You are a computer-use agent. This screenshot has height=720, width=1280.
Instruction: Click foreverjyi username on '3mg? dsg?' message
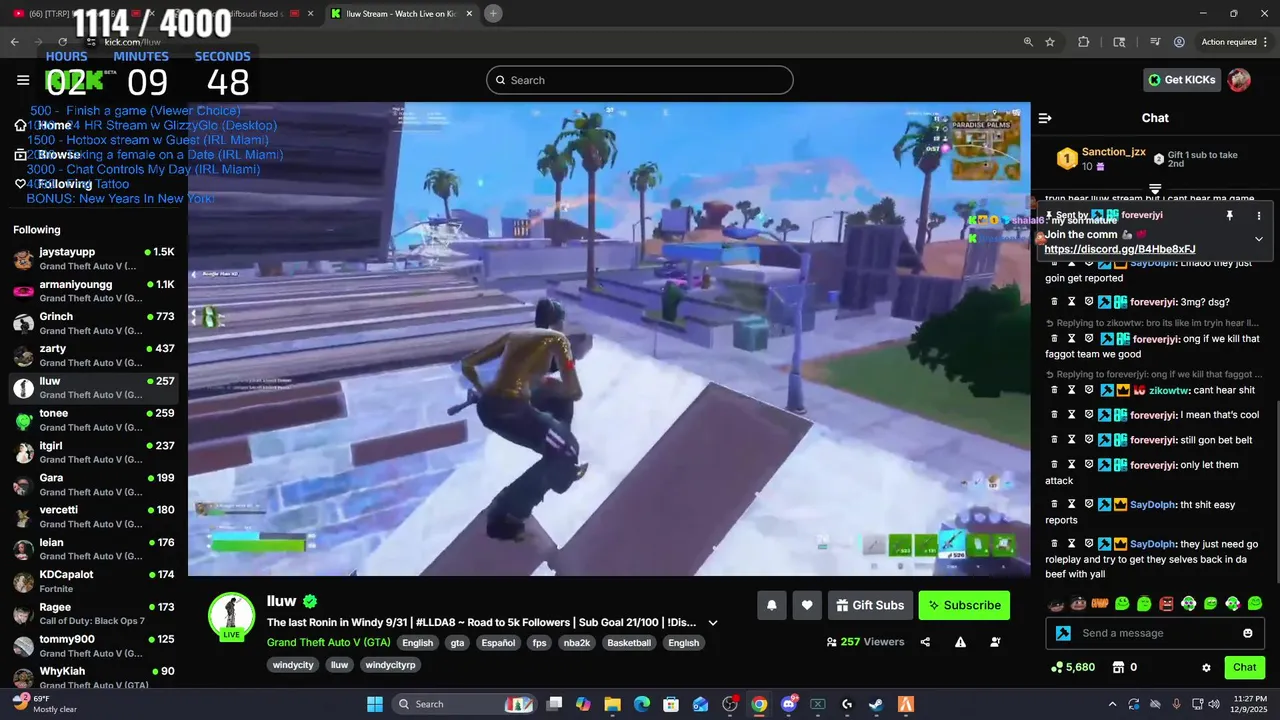[1153, 302]
